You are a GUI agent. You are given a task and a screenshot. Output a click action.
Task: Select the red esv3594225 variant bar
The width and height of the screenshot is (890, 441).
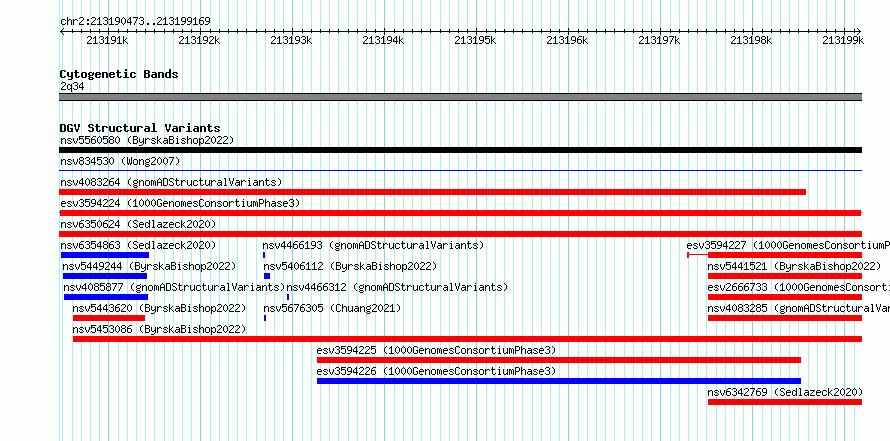pos(559,360)
